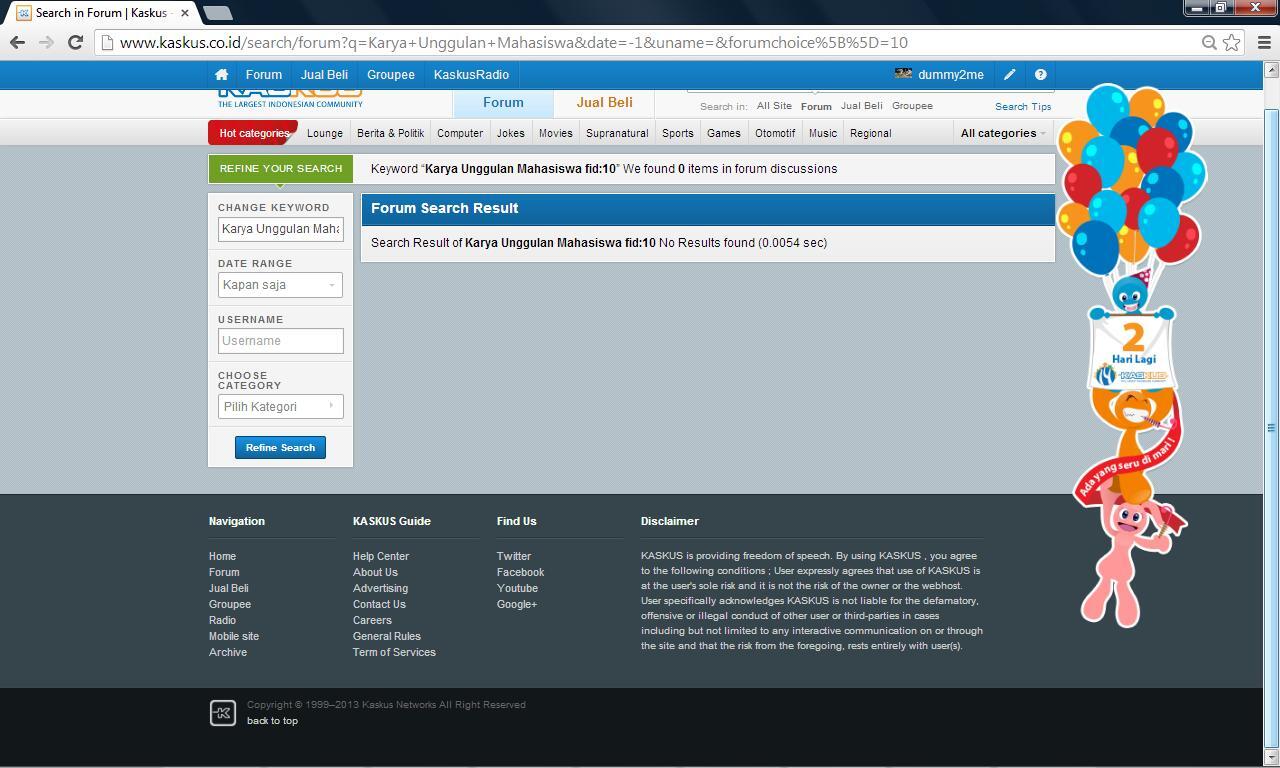The width and height of the screenshot is (1280, 768).
Task: Open Help Center footer link
Action: point(381,556)
